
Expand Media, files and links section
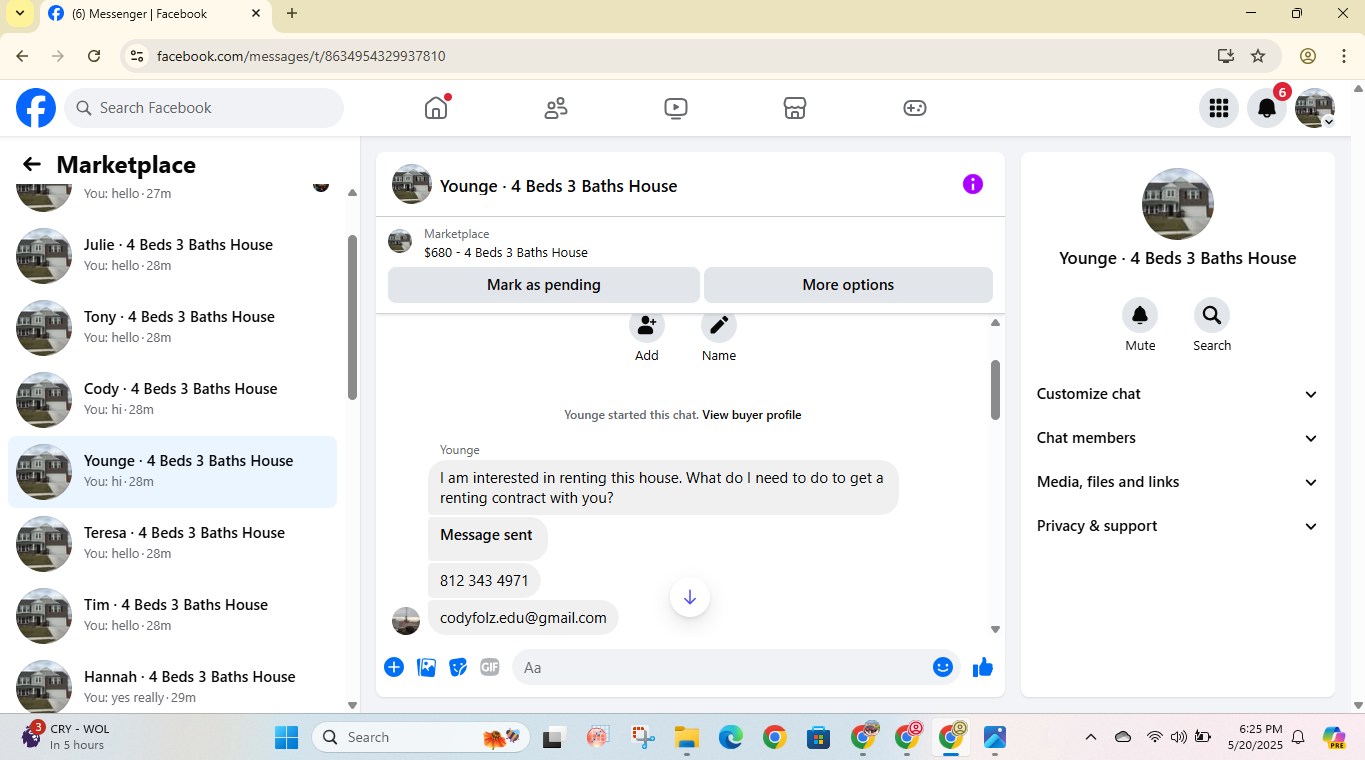(x=1178, y=482)
